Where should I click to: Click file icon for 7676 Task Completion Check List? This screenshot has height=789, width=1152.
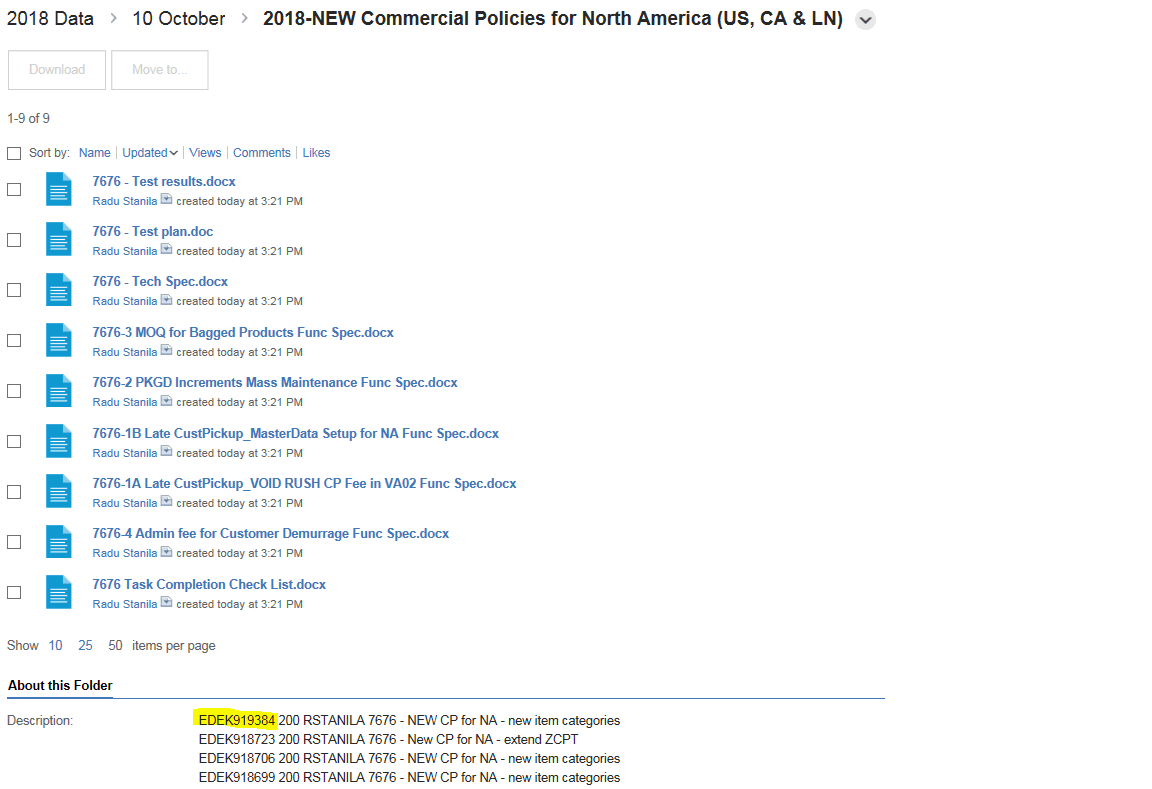tap(59, 592)
